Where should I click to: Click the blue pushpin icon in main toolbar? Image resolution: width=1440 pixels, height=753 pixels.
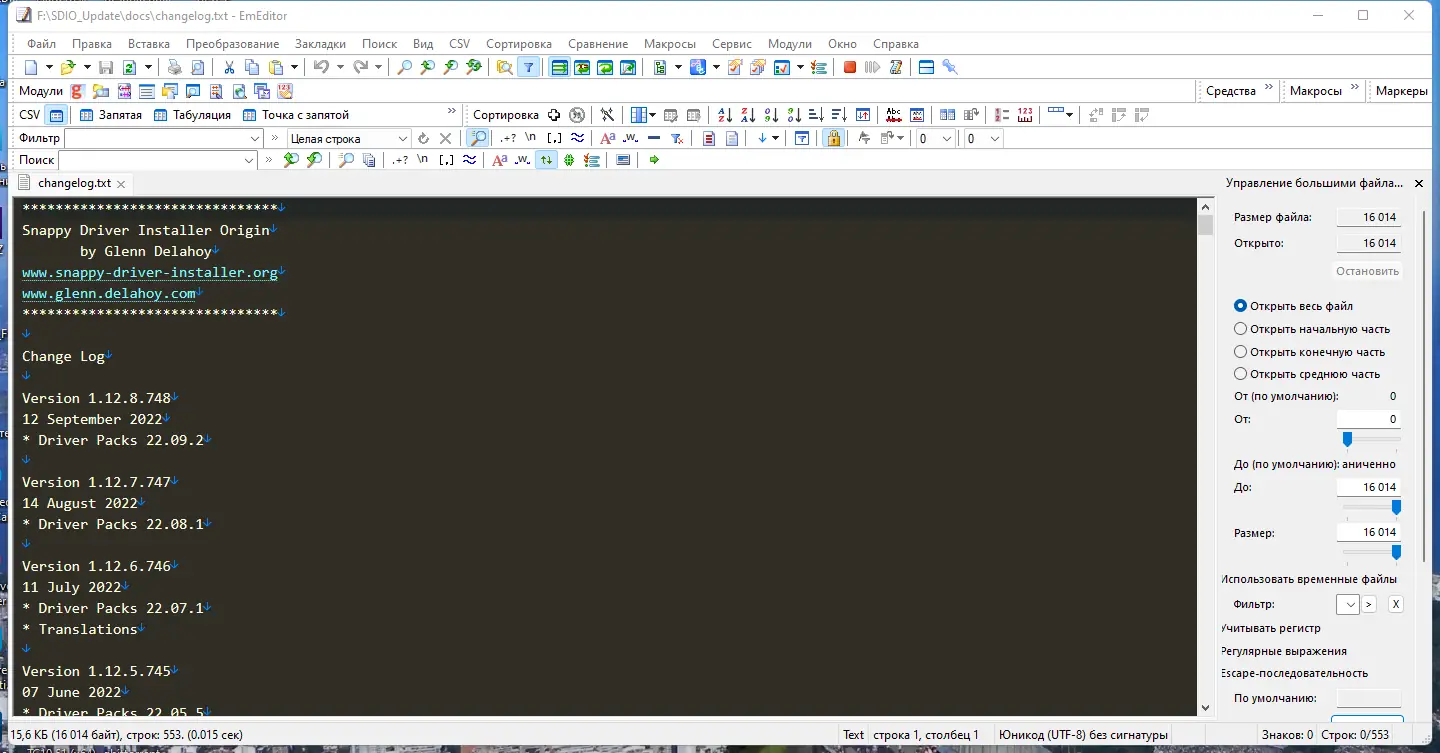tap(950, 67)
